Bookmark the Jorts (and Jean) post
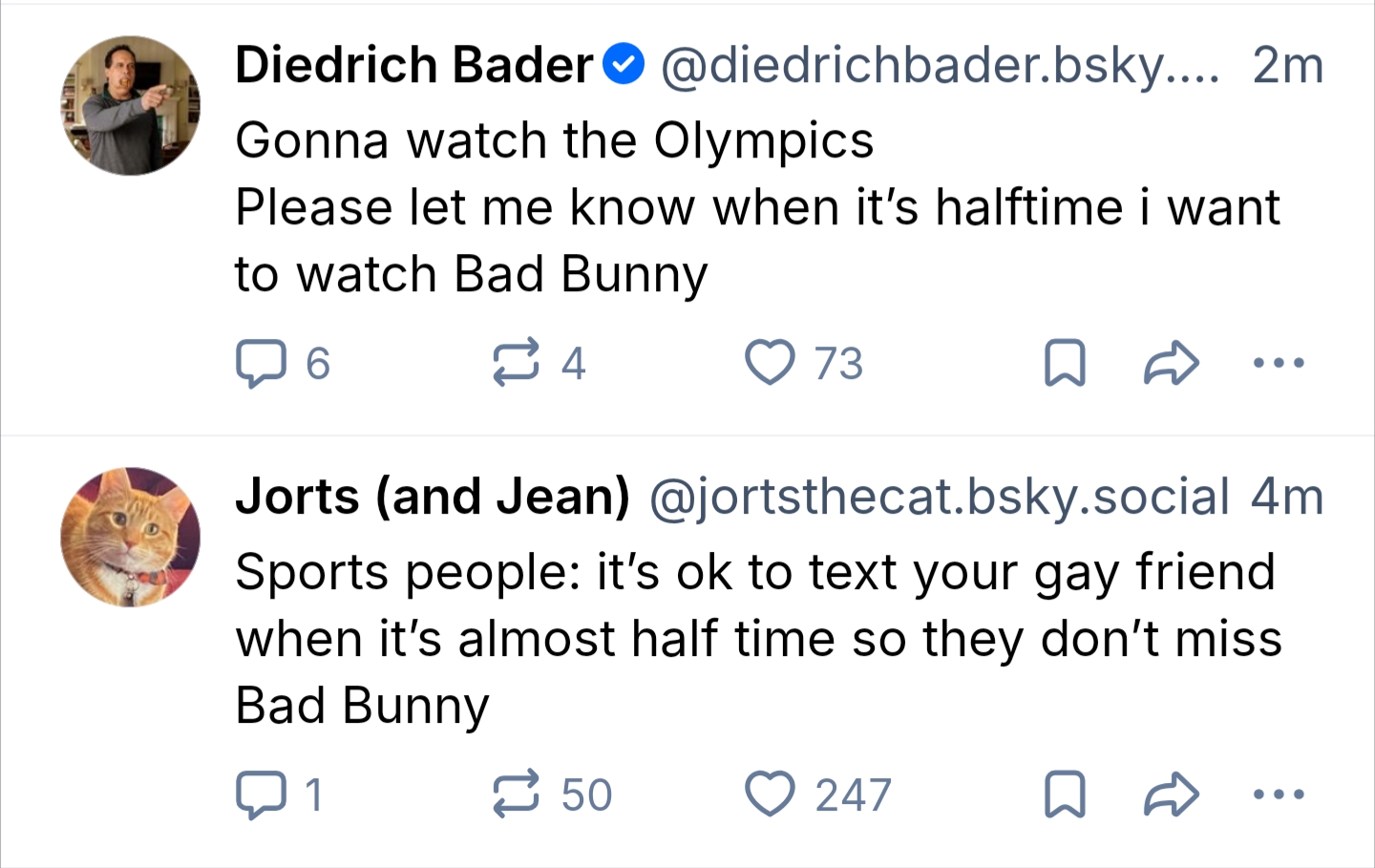The height and width of the screenshot is (868, 1375). (x=1065, y=794)
